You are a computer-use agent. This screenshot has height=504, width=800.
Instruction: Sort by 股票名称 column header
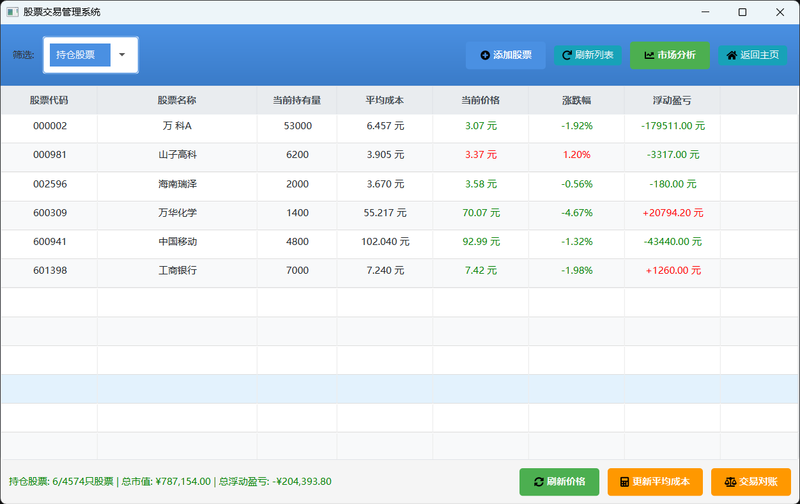177,100
